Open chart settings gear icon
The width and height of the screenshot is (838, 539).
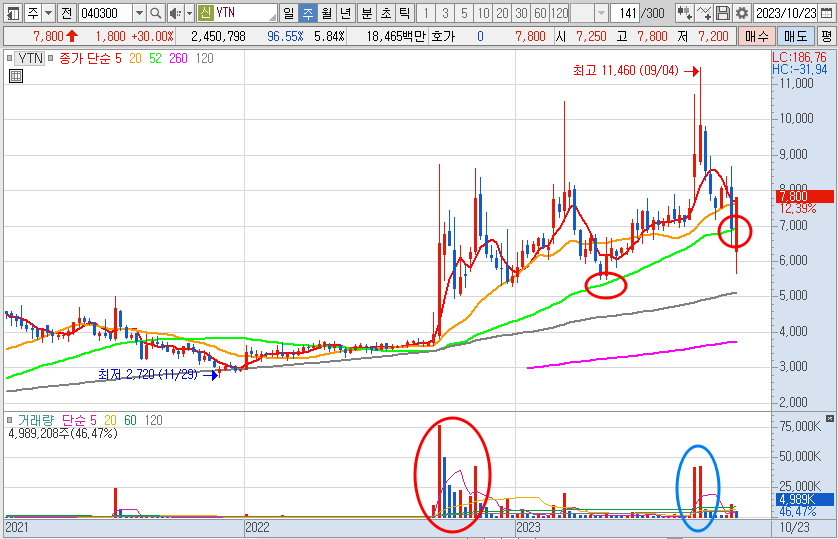(x=741, y=12)
